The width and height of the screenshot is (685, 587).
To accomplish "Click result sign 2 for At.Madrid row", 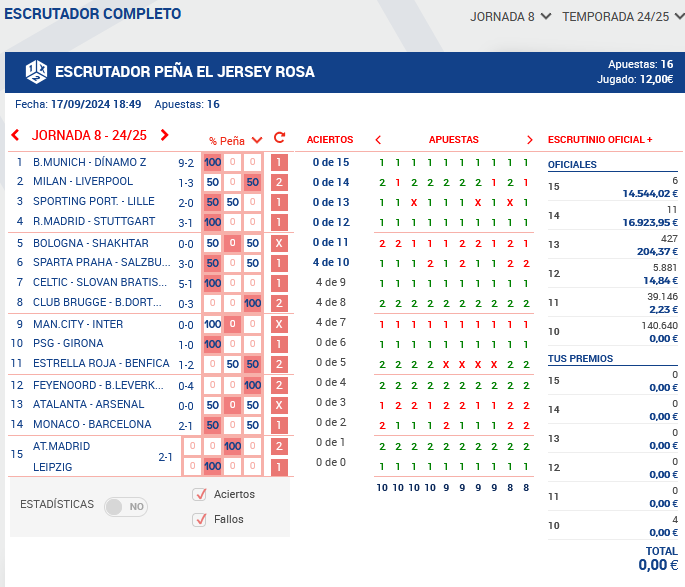I will click(x=279, y=446).
